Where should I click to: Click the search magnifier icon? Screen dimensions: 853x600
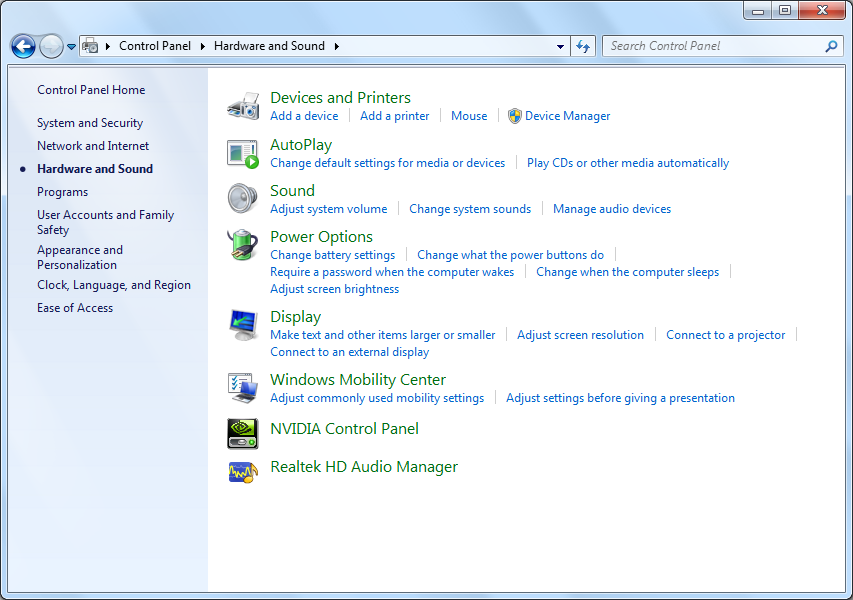tap(831, 47)
